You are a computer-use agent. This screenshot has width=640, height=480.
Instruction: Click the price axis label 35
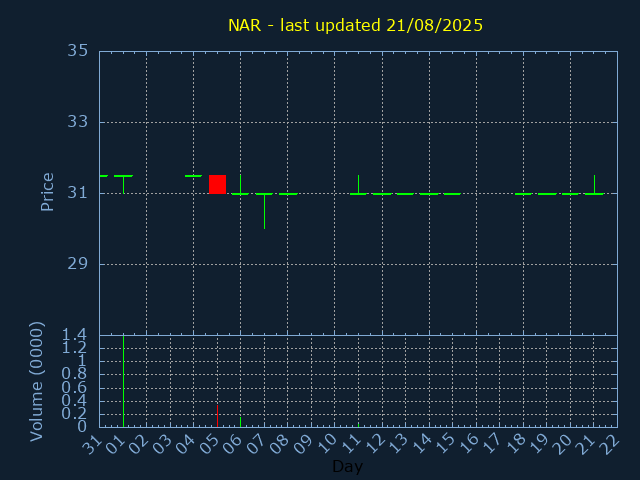[x=77, y=51]
